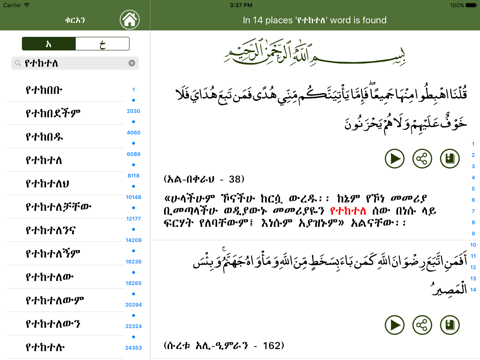Select word 'የተከተለውን' in list

[x=66, y=324]
